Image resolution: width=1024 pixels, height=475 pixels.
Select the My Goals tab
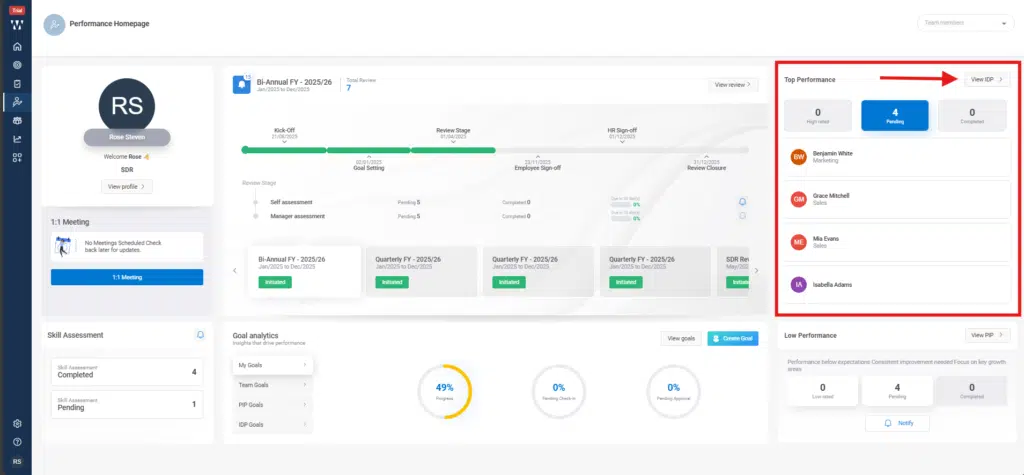tap(272, 365)
